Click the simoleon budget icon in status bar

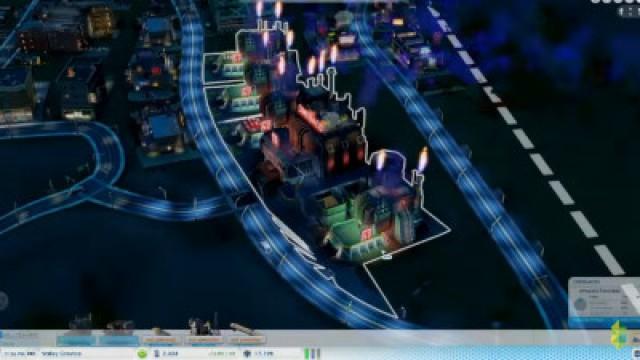coord(247,354)
